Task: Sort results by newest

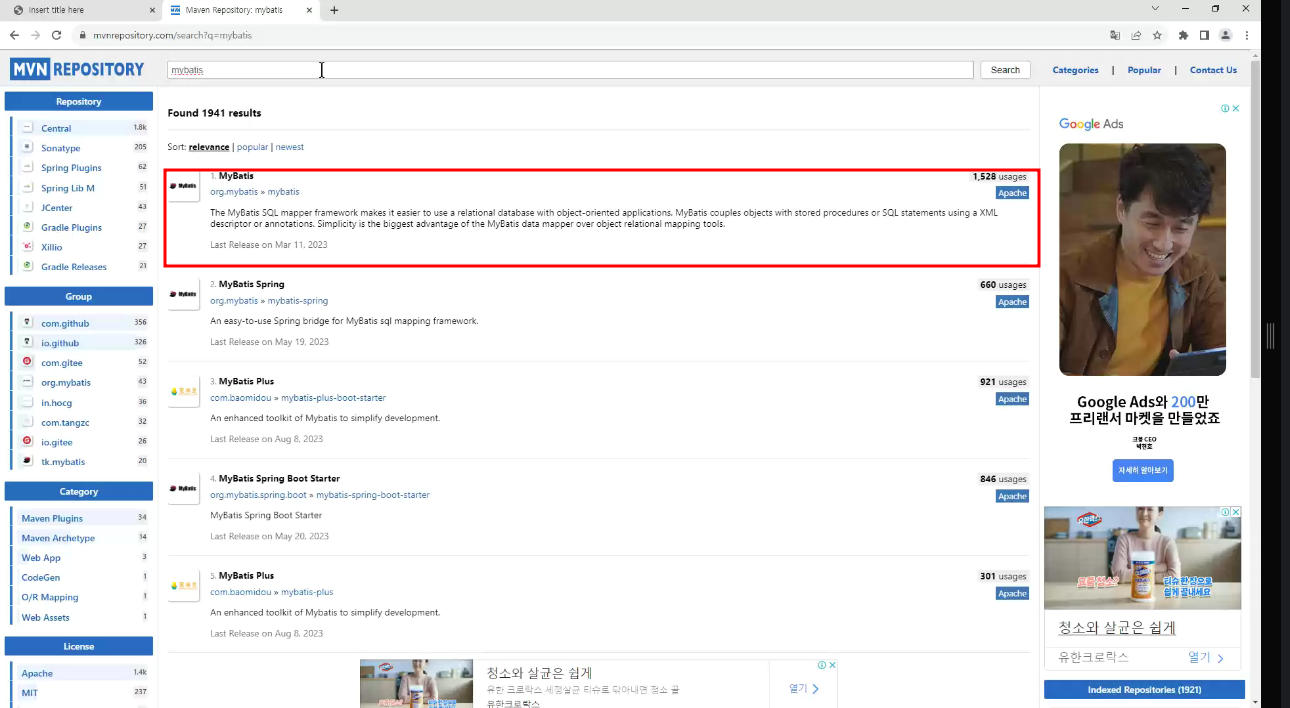Action: click(x=290, y=147)
